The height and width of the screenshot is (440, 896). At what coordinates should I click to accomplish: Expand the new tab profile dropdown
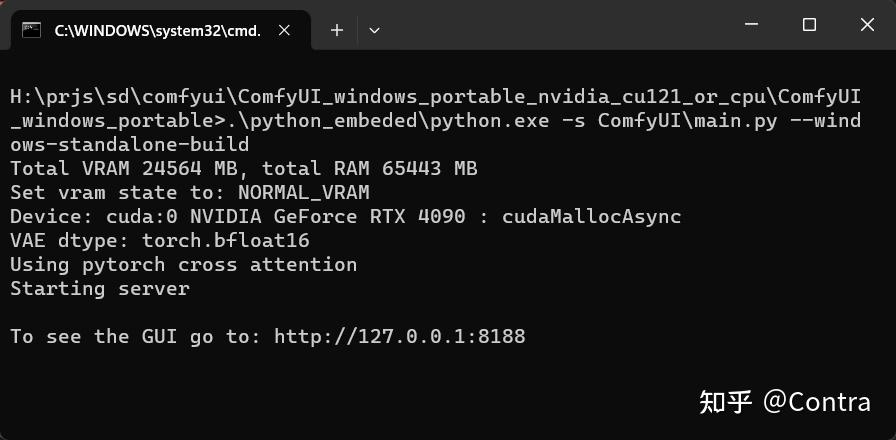pos(374,30)
